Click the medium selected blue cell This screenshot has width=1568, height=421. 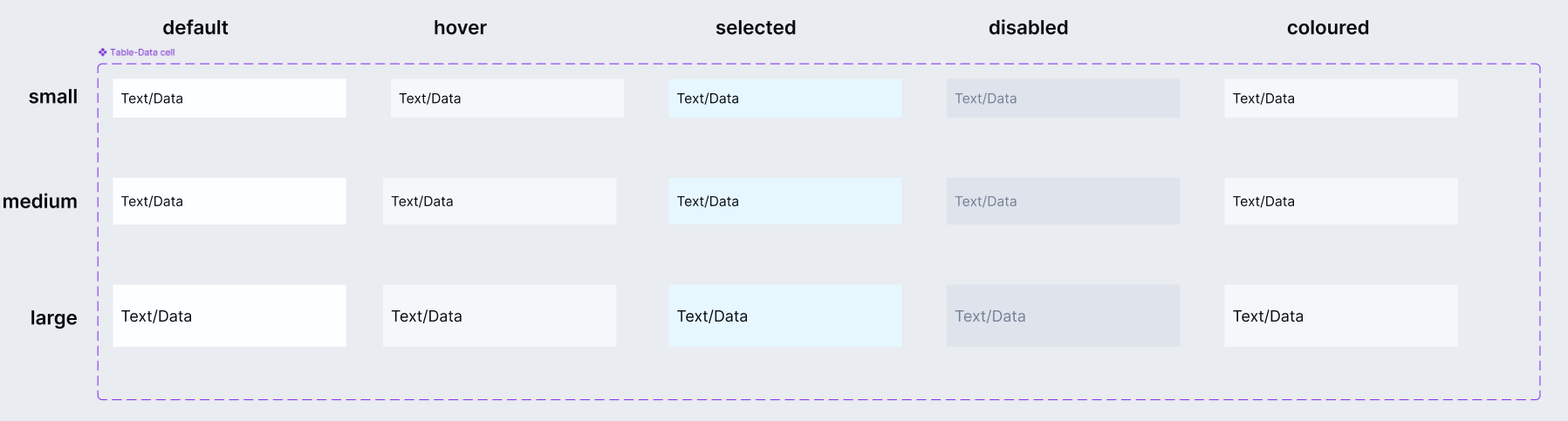click(x=785, y=201)
